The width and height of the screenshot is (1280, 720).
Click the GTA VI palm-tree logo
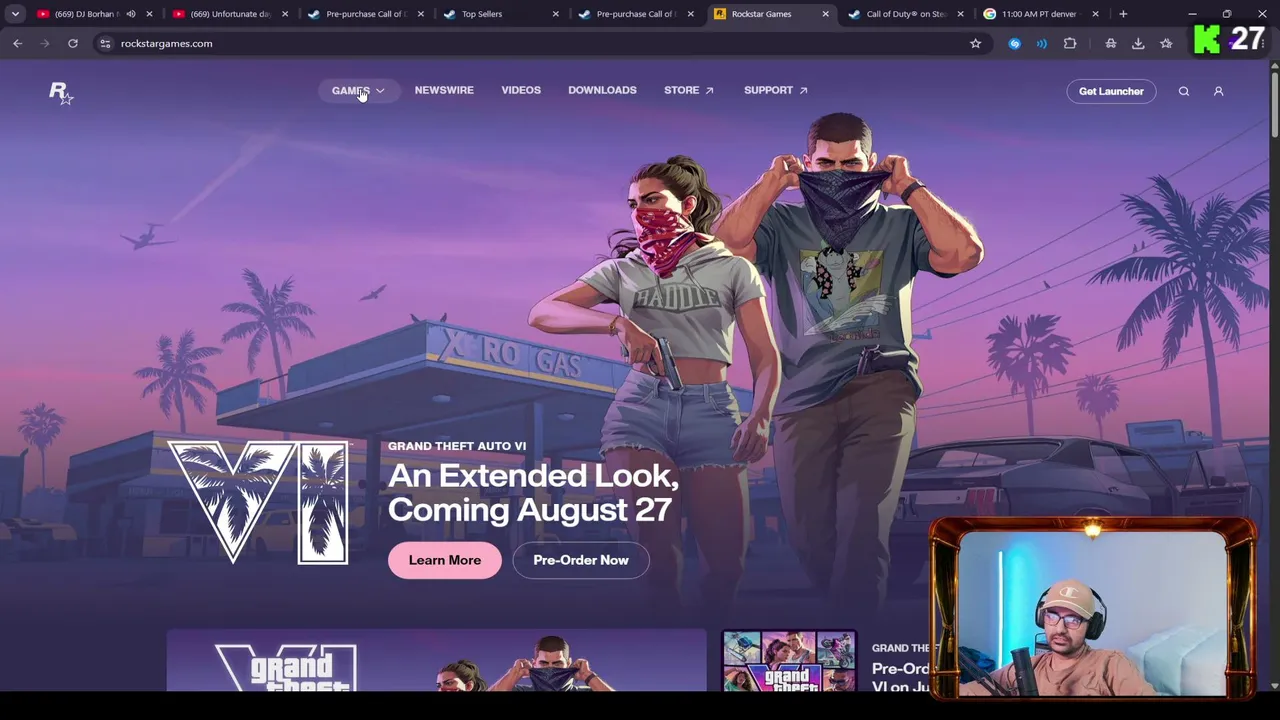tap(258, 502)
